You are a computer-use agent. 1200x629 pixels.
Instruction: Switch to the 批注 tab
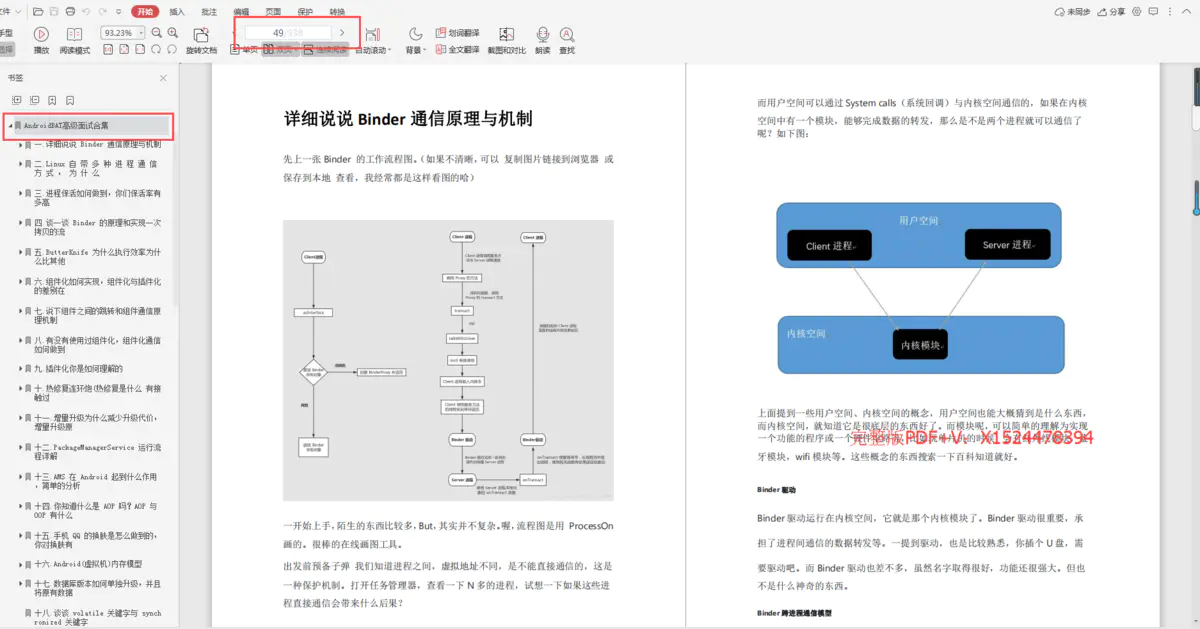(208, 12)
